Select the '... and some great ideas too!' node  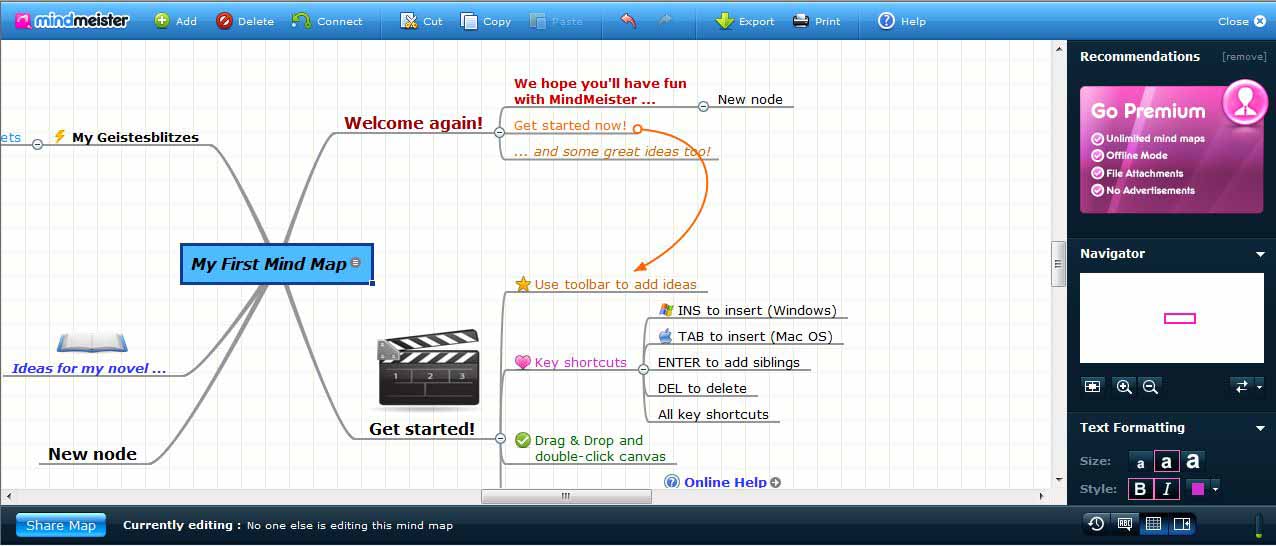[x=612, y=152]
